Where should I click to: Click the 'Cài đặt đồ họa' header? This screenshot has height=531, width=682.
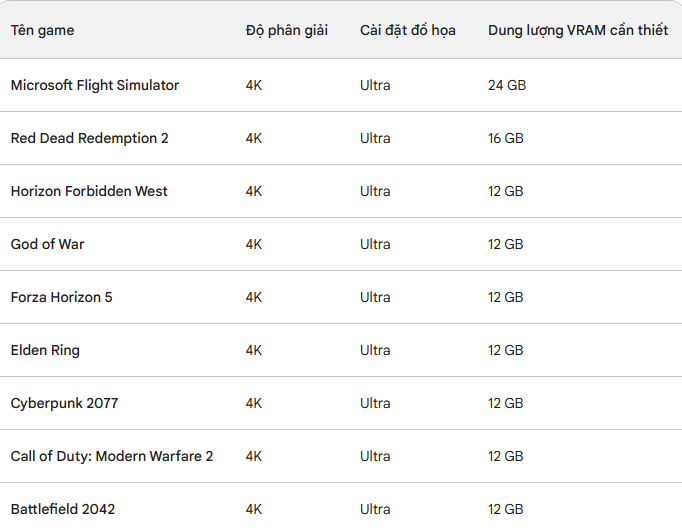coord(408,30)
